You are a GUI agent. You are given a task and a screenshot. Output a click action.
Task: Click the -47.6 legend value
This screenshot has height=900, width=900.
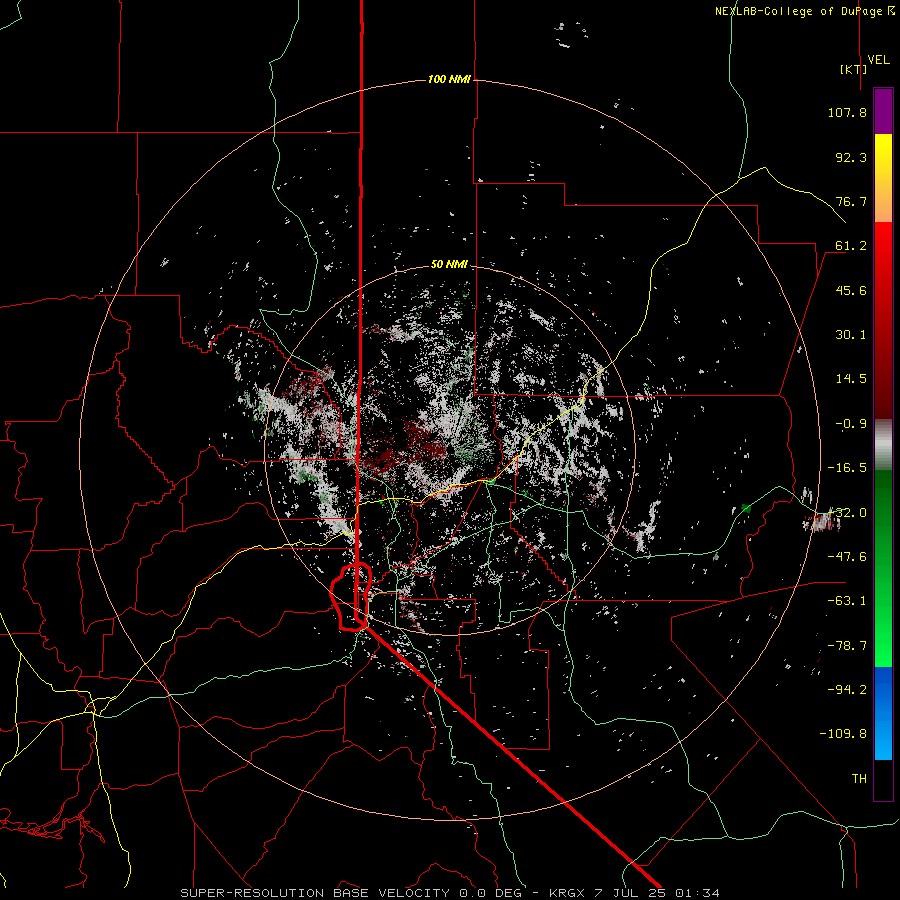847,557
